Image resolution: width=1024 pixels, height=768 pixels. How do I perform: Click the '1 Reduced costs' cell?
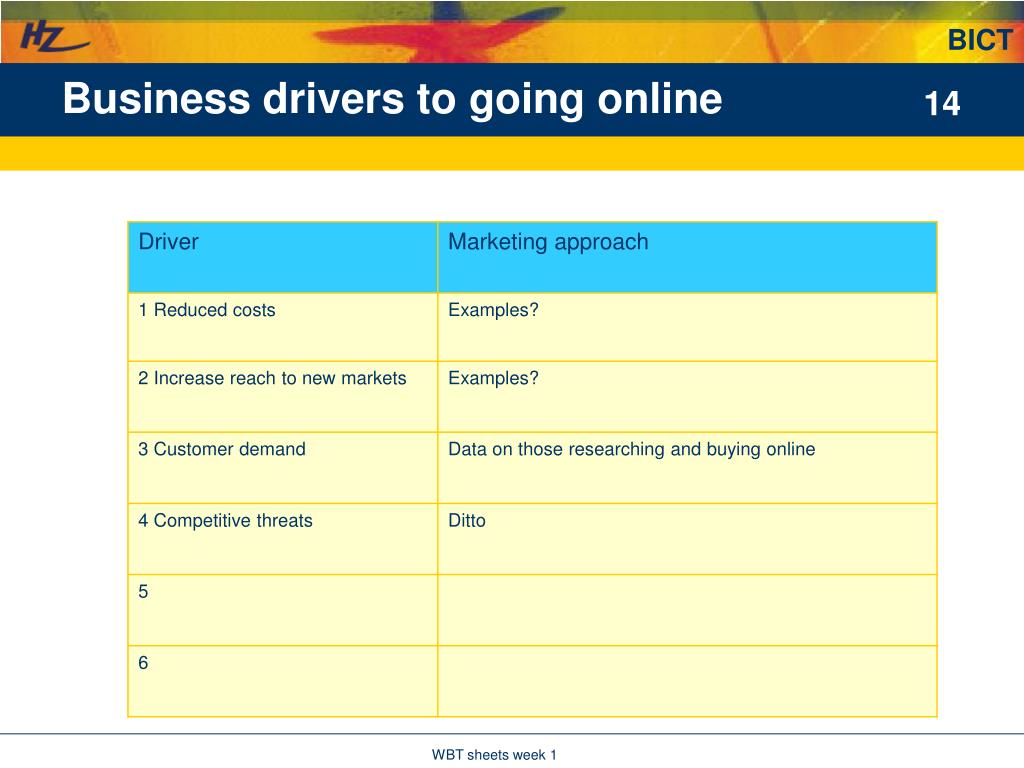(x=283, y=327)
